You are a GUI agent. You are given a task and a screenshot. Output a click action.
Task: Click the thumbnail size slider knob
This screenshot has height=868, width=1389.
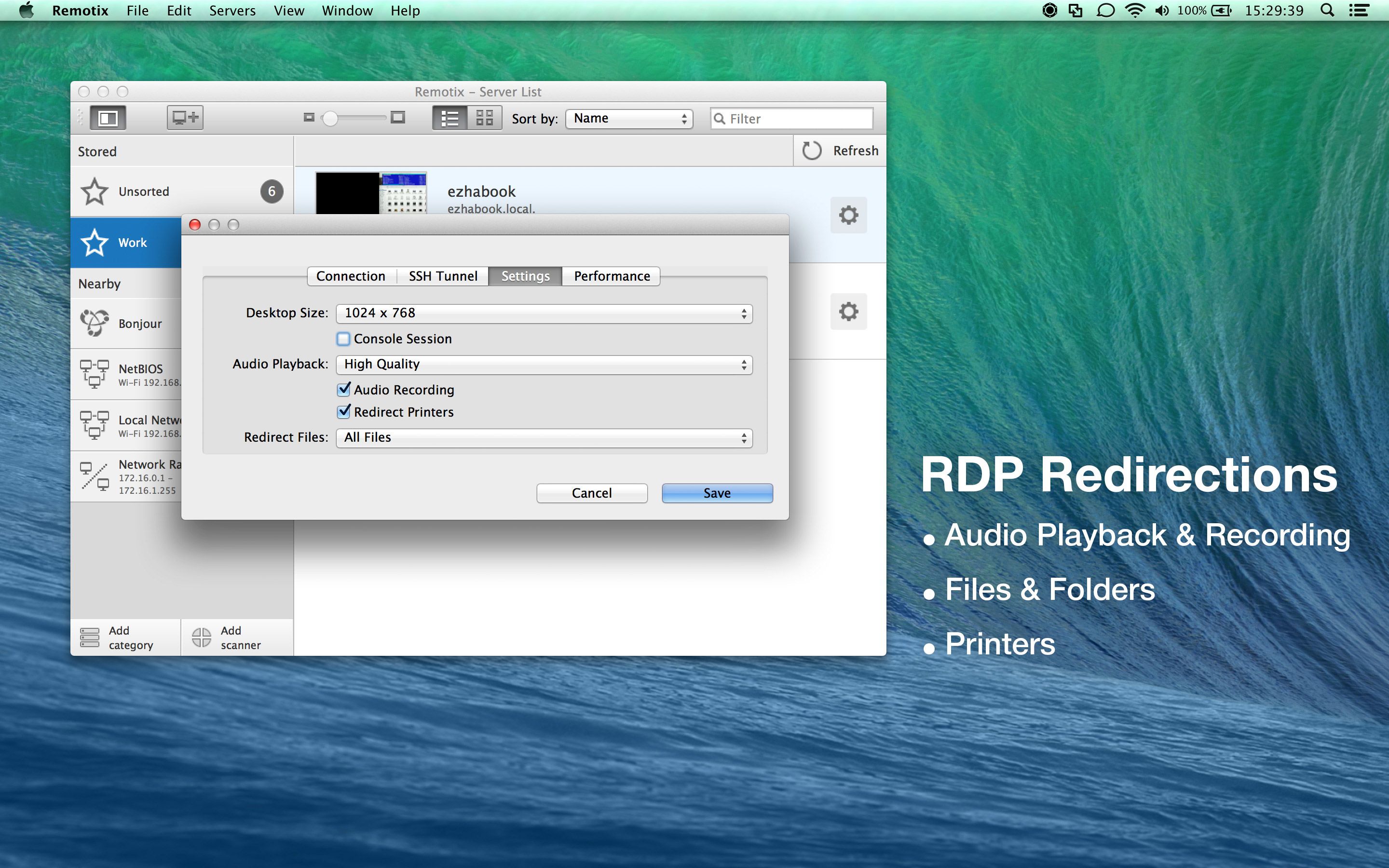[330, 118]
